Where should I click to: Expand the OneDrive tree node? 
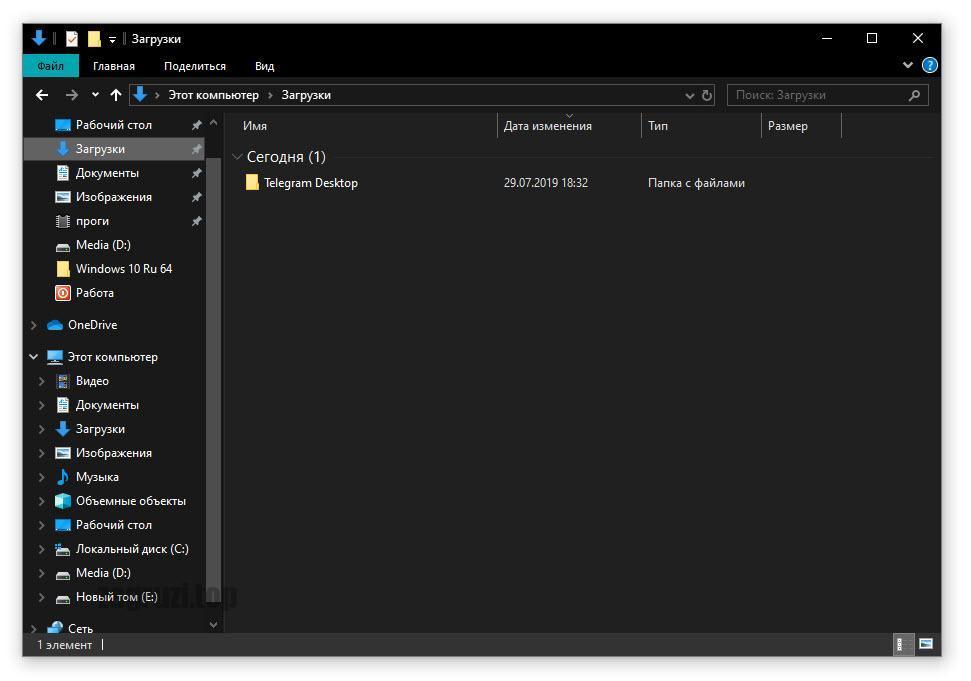click(33, 325)
